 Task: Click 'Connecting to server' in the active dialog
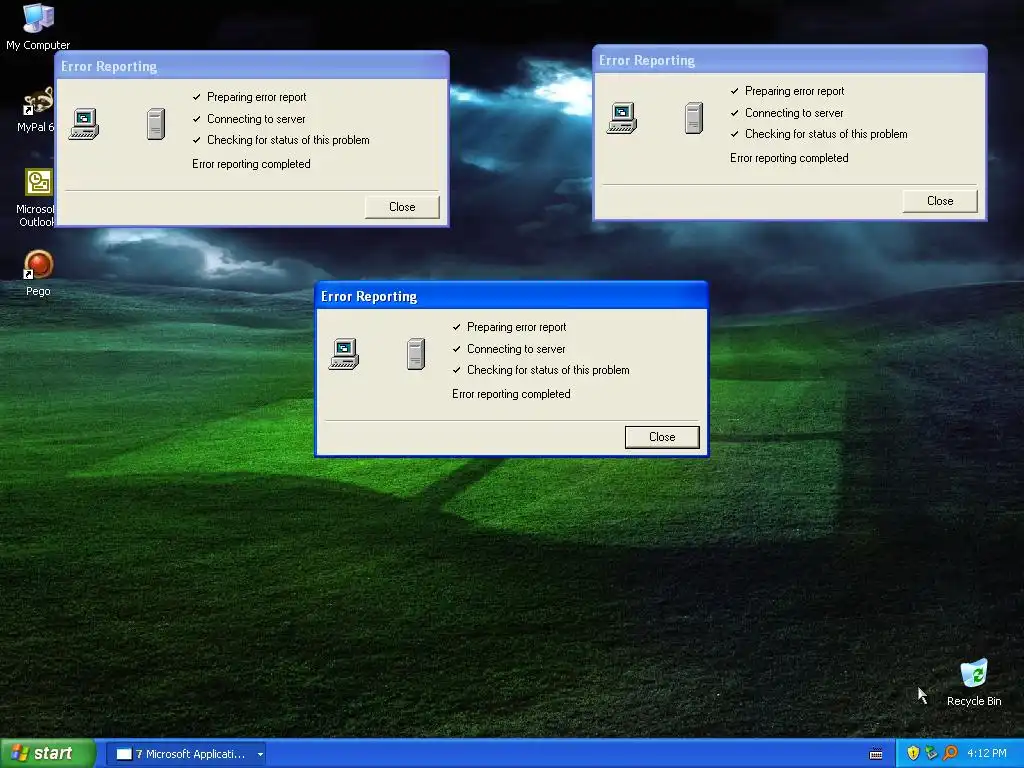click(516, 349)
